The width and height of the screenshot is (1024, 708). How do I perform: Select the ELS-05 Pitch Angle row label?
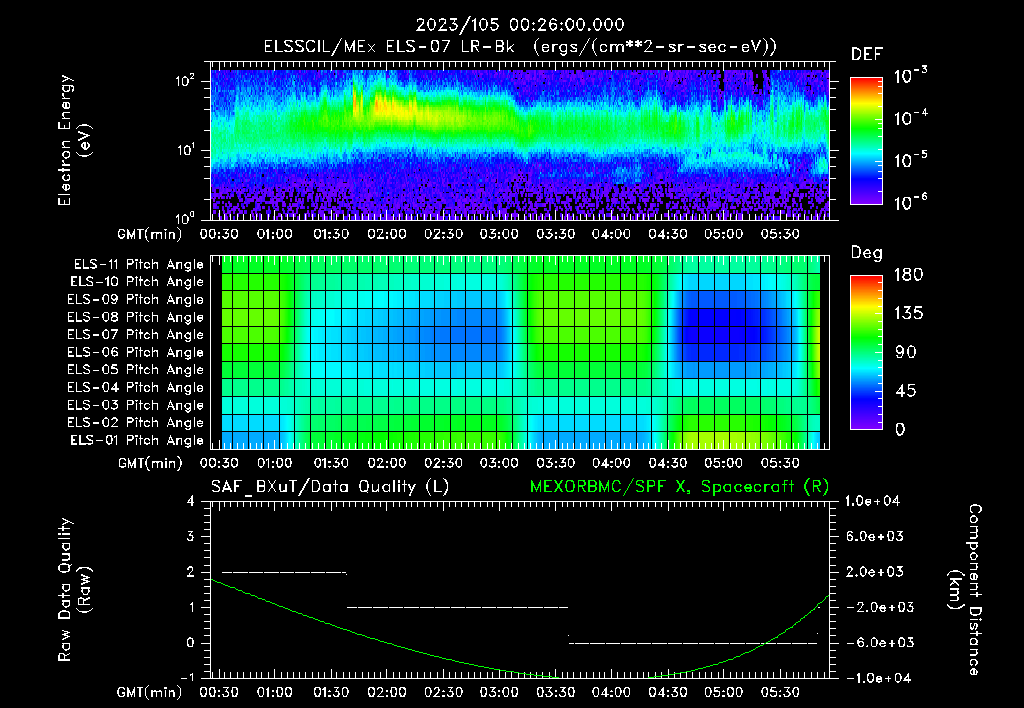[x=136, y=370]
